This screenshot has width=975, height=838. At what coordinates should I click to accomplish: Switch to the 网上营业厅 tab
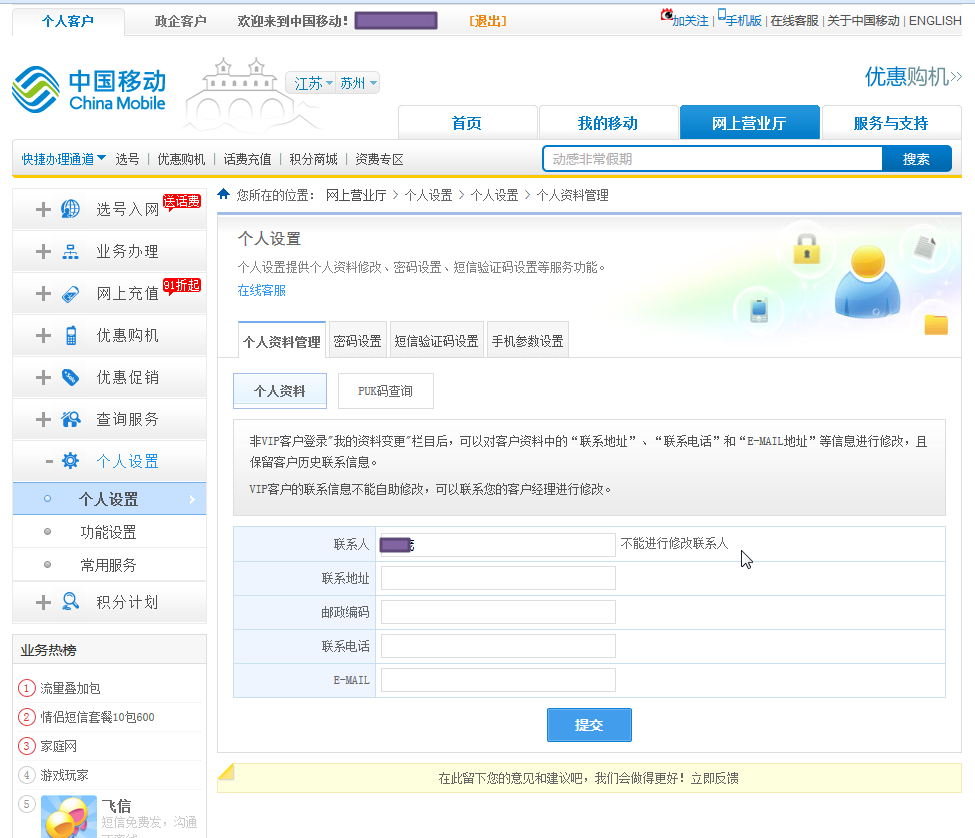click(749, 122)
